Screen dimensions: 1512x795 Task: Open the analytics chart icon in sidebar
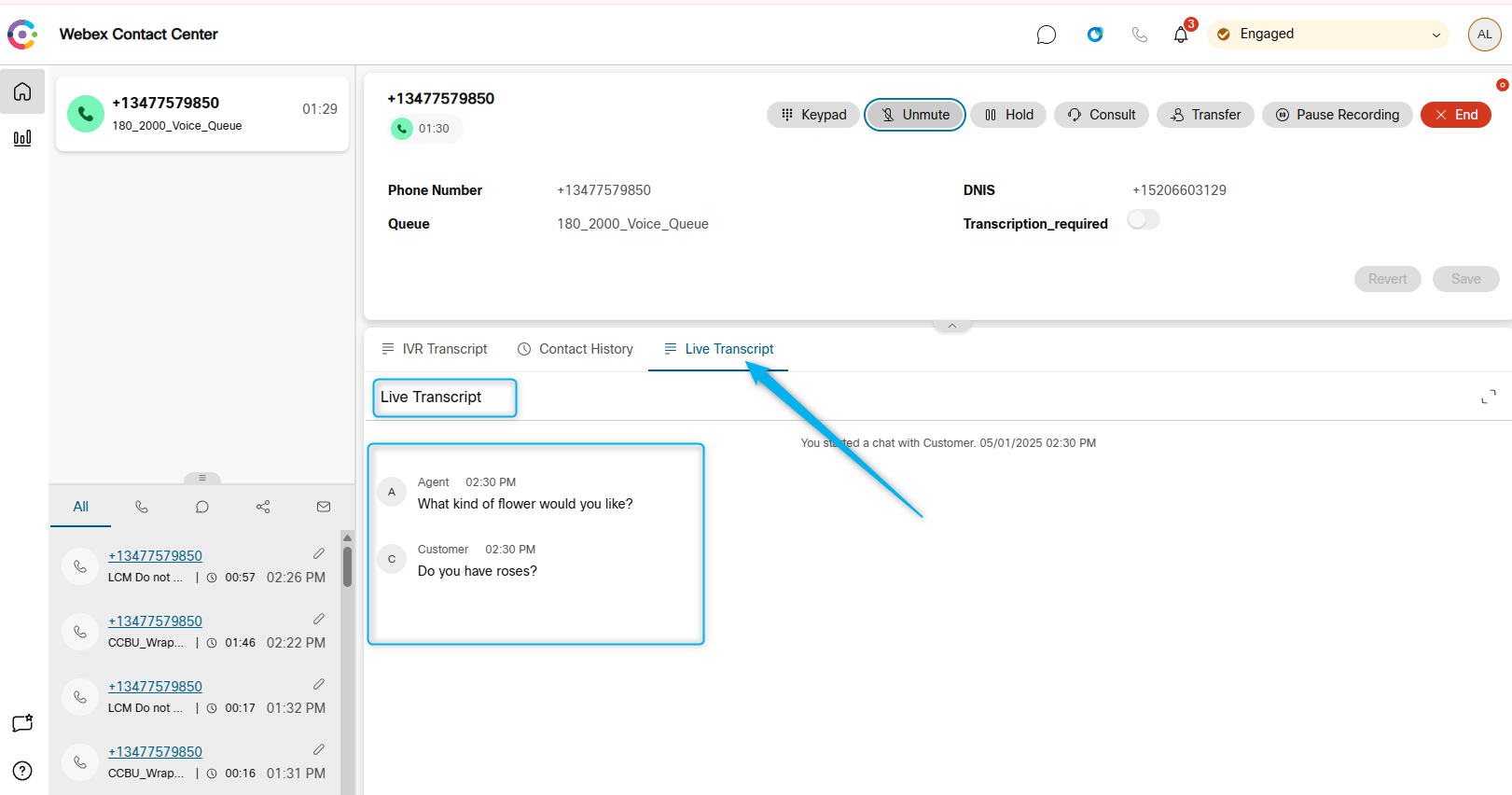[22, 138]
